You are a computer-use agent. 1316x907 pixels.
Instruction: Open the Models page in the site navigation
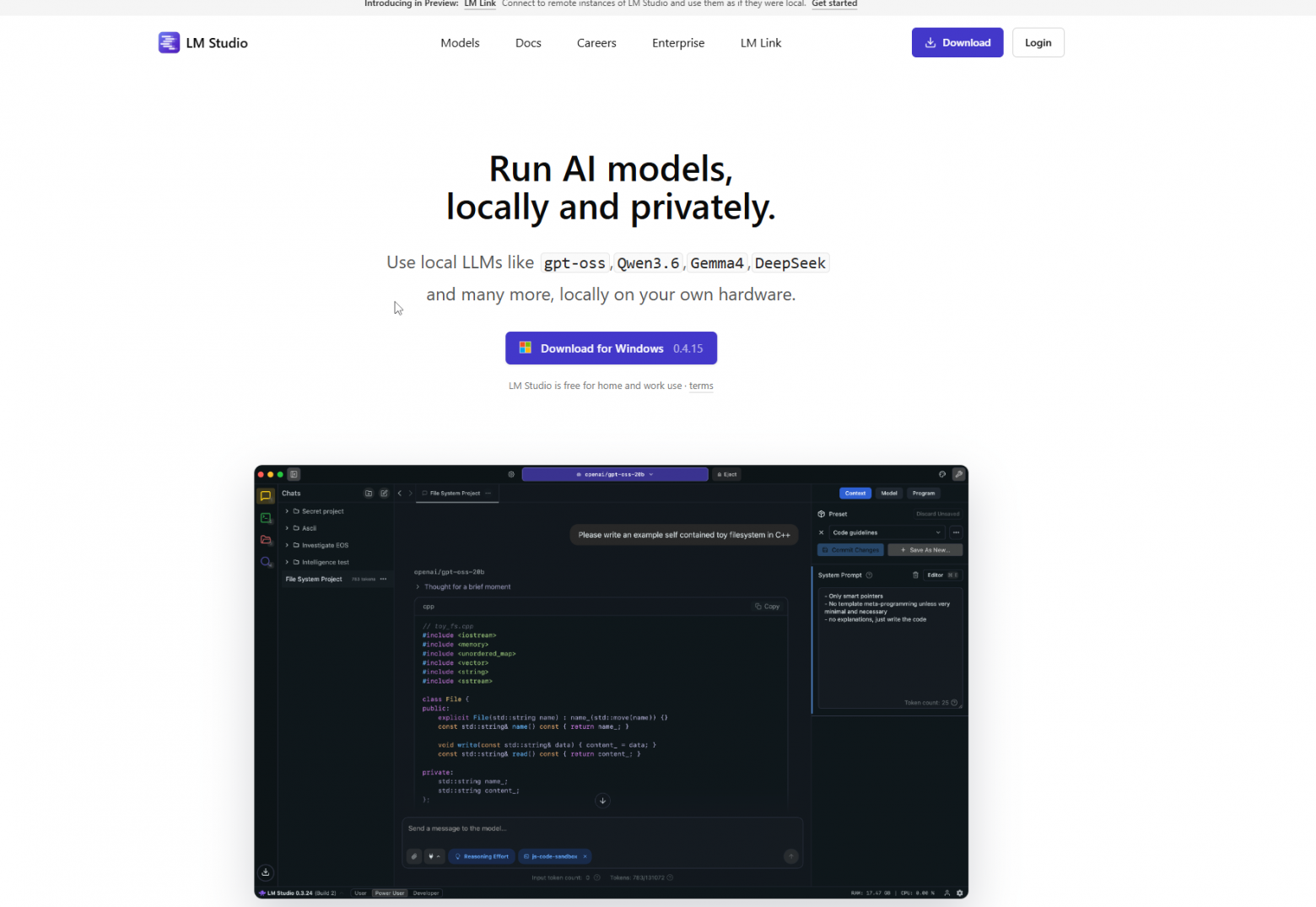(460, 43)
